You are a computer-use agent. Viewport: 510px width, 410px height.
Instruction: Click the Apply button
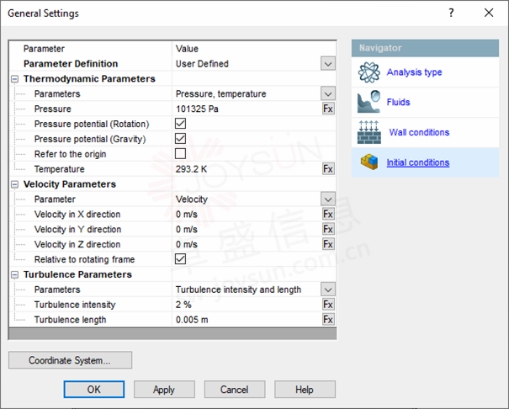tap(164, 389)
